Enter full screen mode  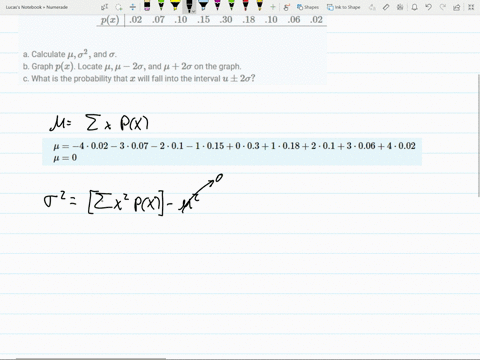471,7
